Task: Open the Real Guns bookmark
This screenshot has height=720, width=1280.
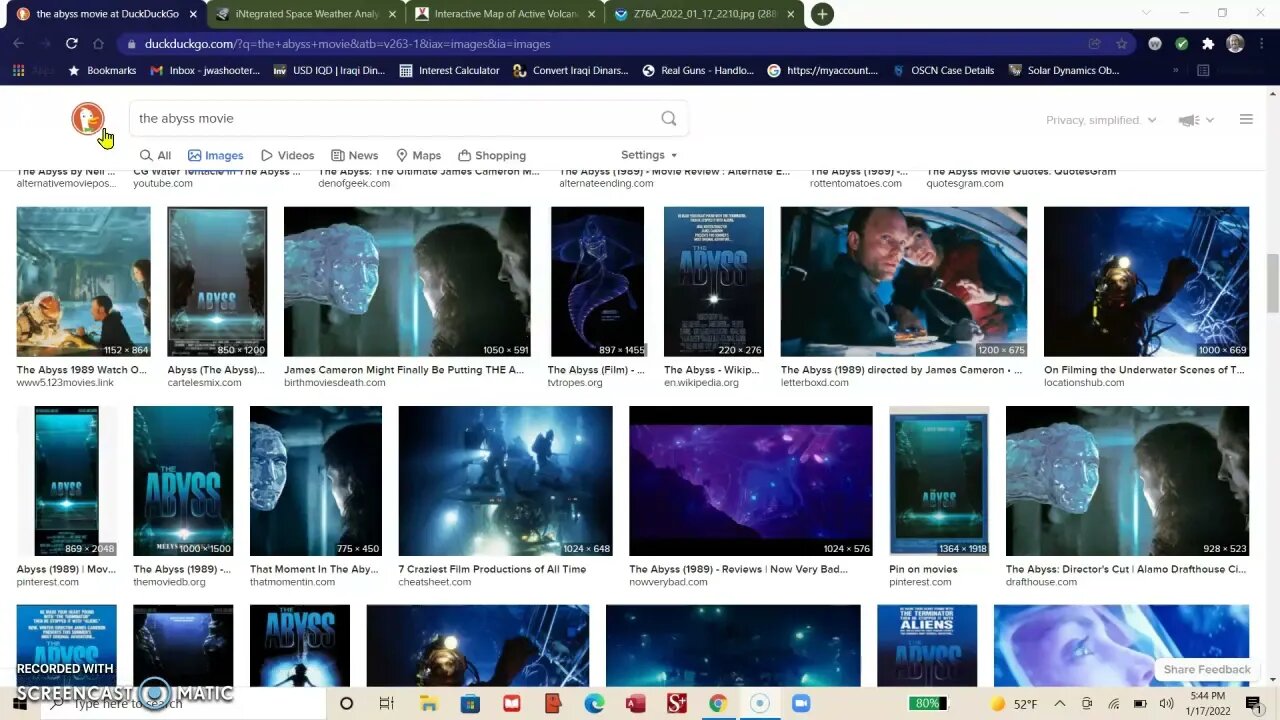Action: (698, 71)
